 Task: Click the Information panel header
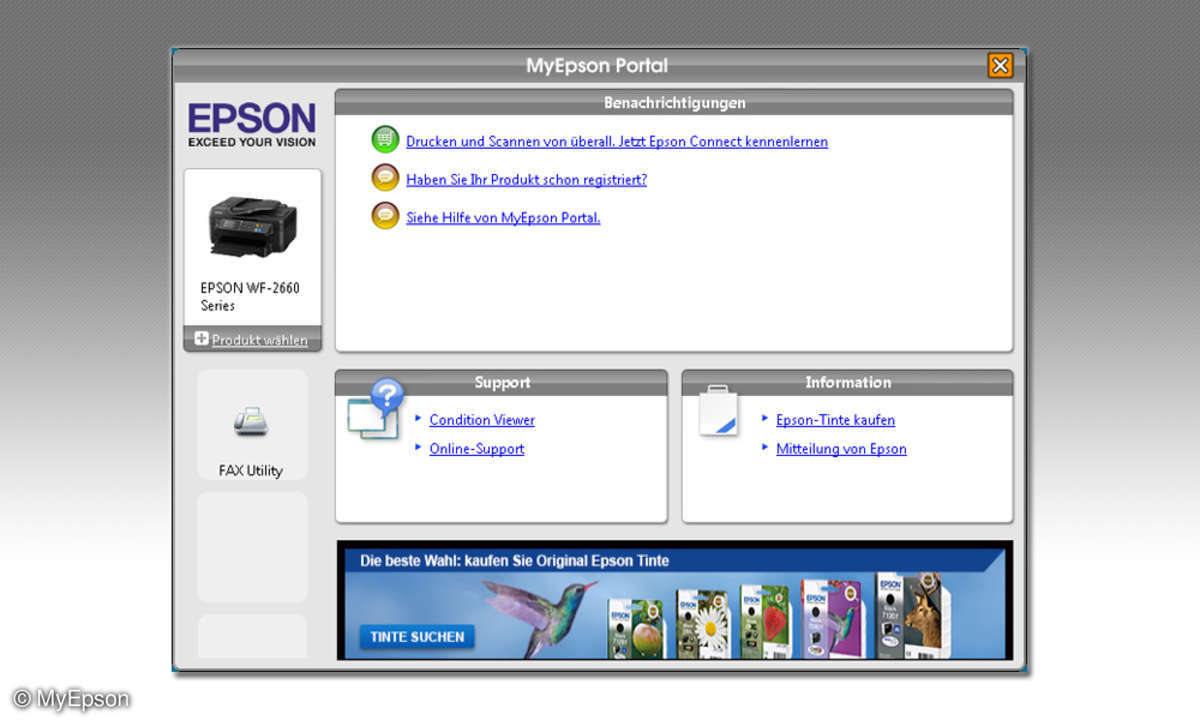point(848,382)
